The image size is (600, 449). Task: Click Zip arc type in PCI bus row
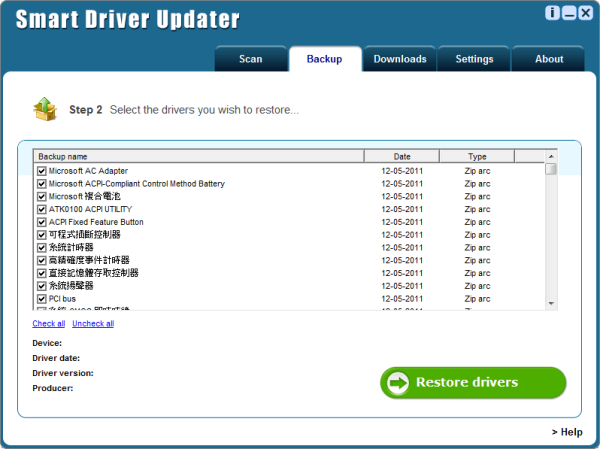477,299
